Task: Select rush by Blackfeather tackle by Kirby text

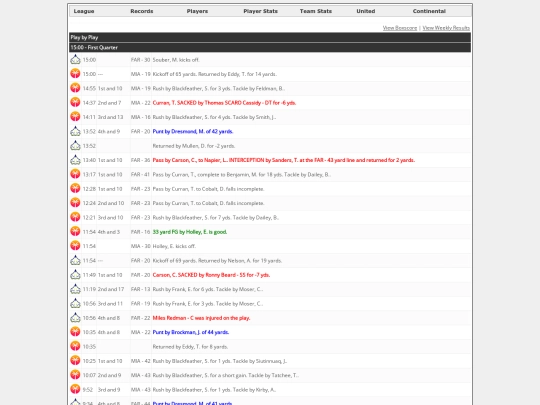Action: coord(214,390)
